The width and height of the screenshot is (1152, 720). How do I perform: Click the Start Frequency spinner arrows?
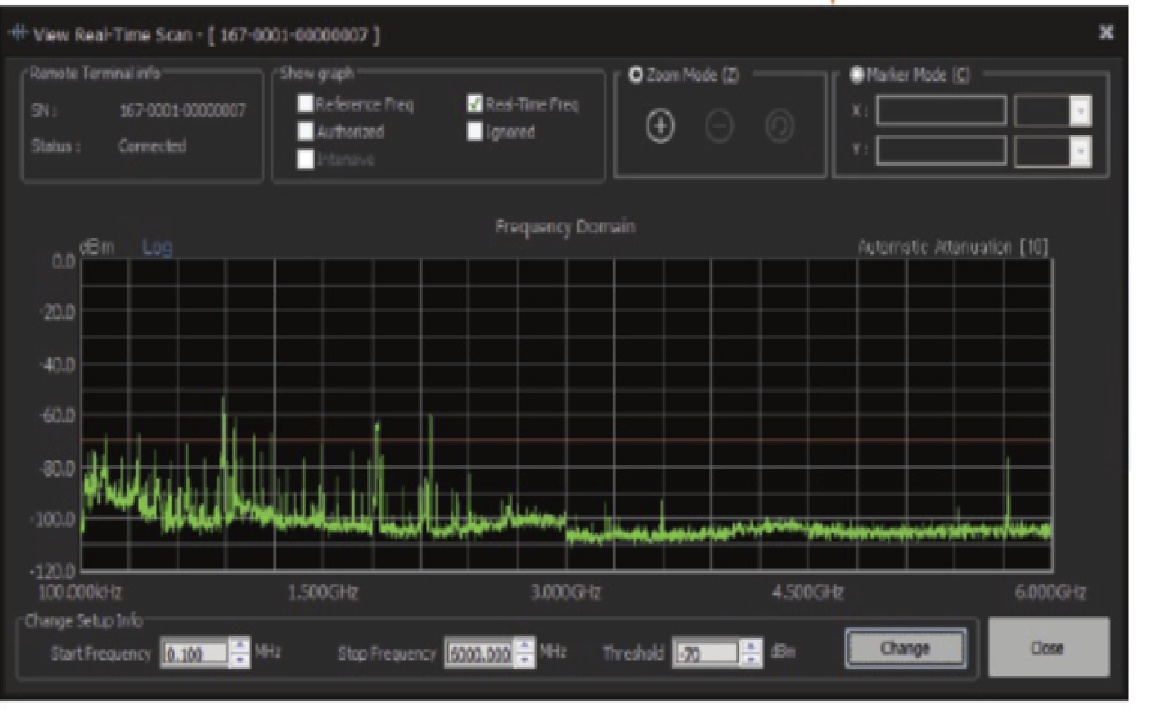click(240, 654)
